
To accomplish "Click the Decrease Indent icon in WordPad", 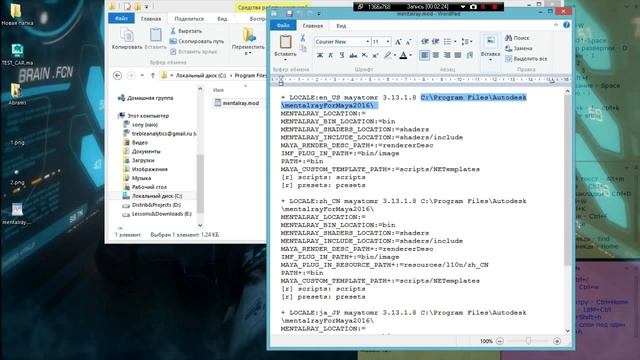I will point(425,42).
